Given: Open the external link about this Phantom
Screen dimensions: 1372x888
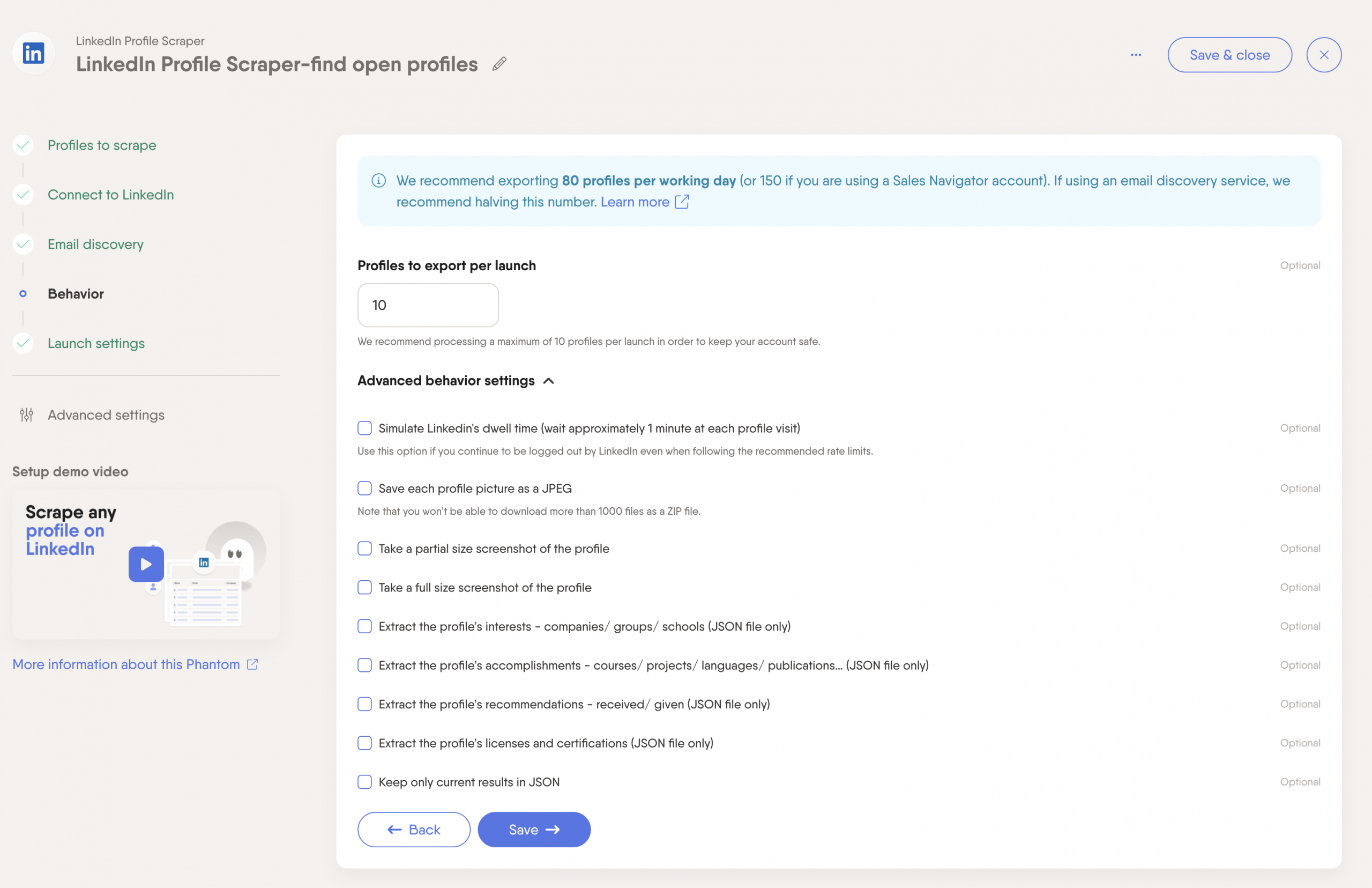Looking at the screenshot, I should click(253, 664).
